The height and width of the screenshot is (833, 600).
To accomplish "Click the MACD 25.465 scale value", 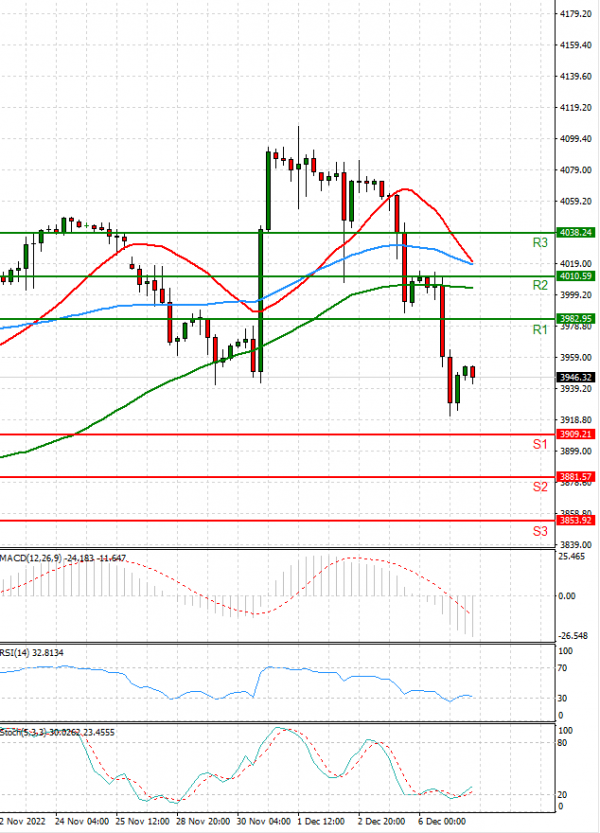I will coord(572,557).
